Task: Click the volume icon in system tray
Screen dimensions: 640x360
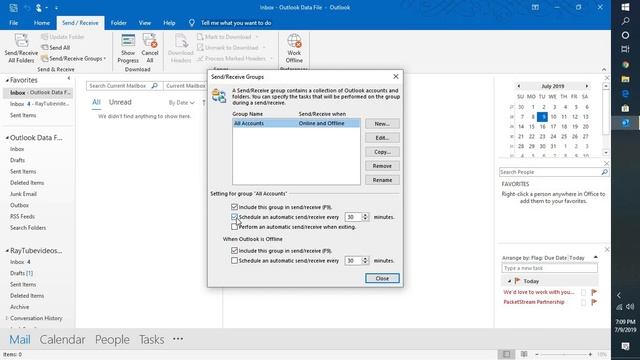Action: pos(630,307)
